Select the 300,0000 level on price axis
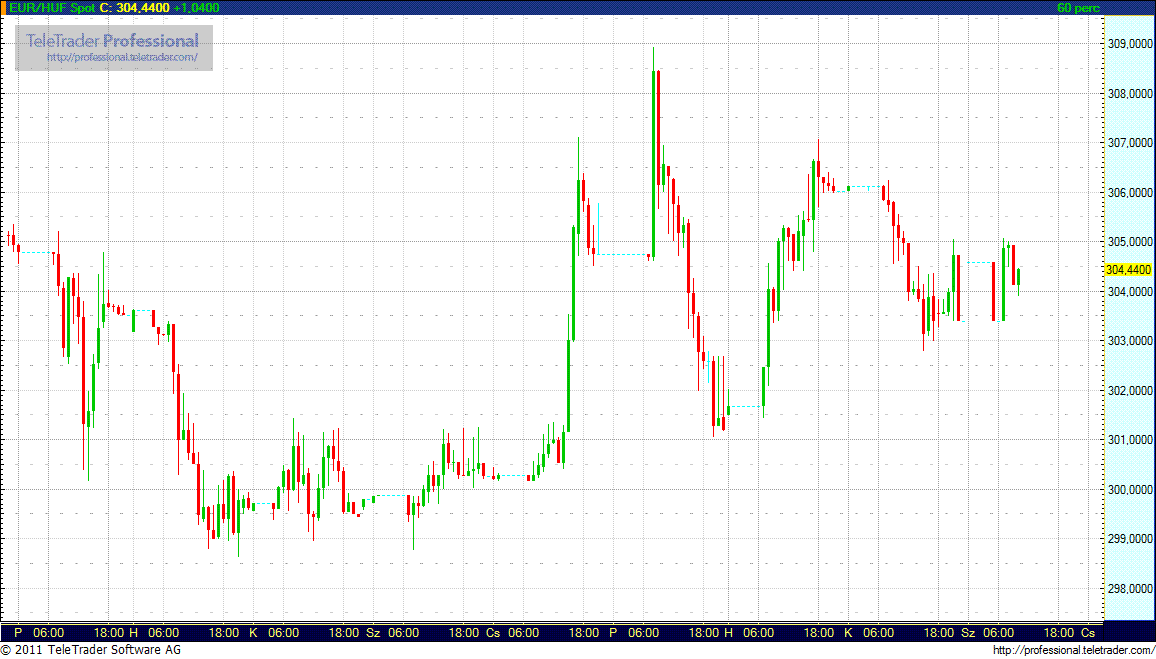1156x659 pixels. [1128, 490]
